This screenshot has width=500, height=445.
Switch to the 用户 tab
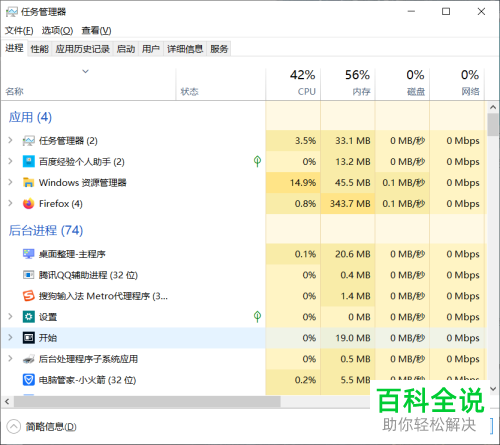coord(151,49)
